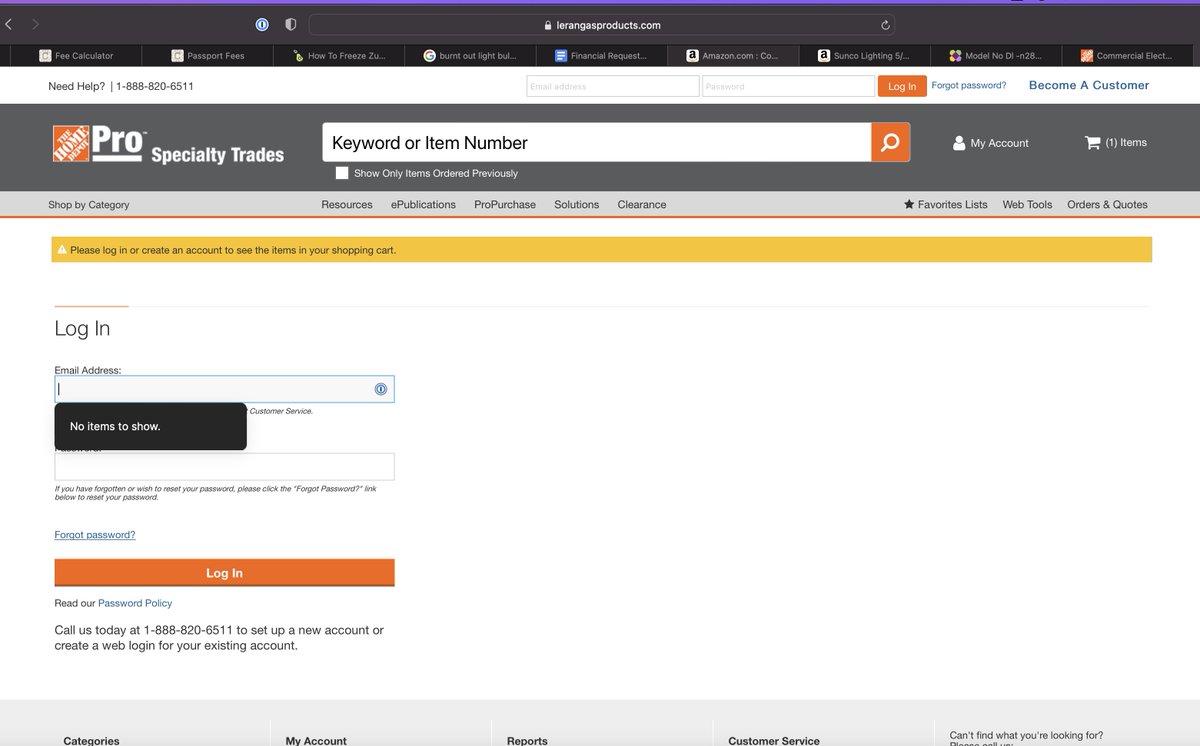This screenshot has width=1200, height=746.
Task: Click the privacy shield icon in Safari toolbar
Action: tap(291, 24)
